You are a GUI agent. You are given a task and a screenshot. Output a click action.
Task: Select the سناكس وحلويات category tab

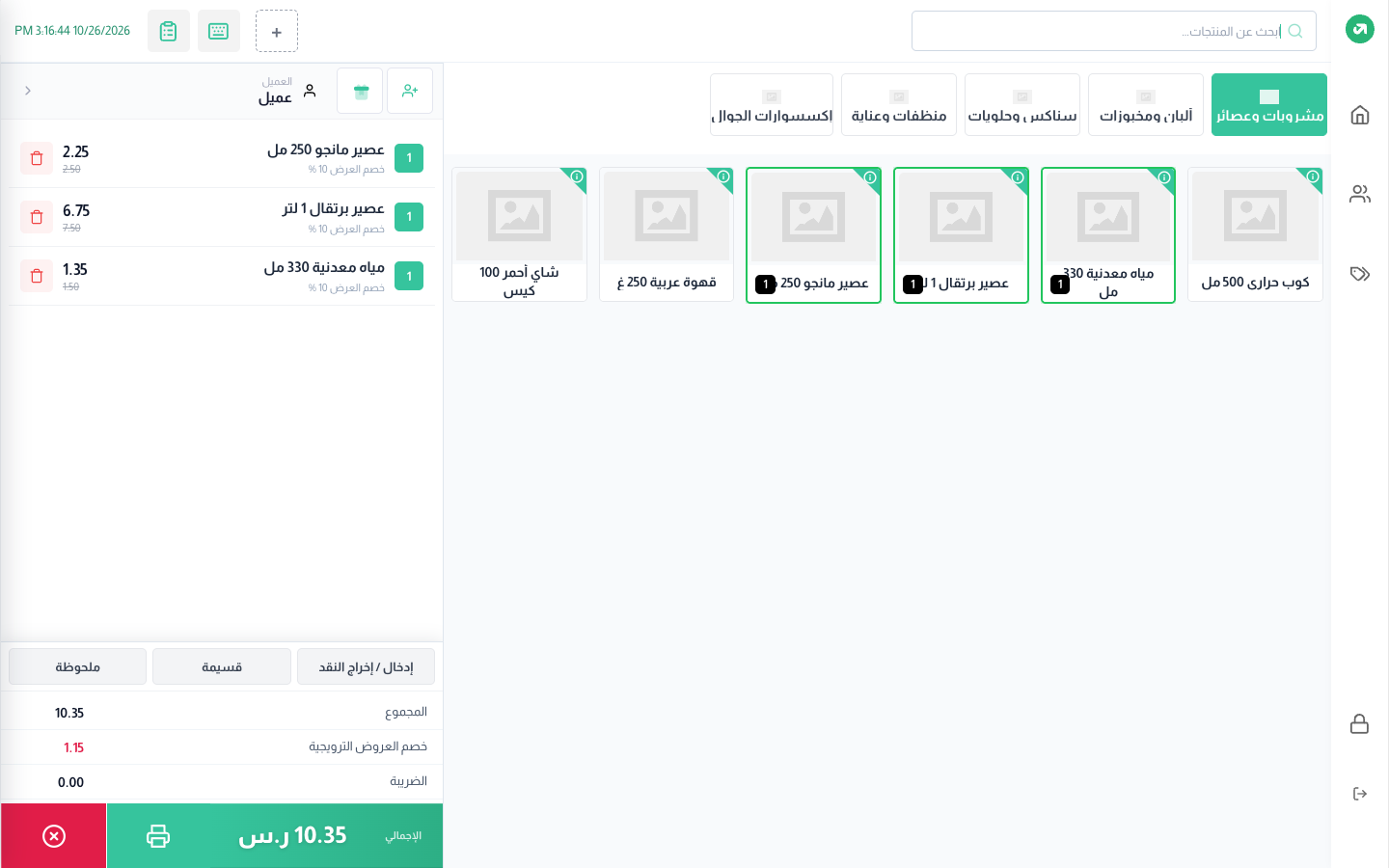(1022, 104)
